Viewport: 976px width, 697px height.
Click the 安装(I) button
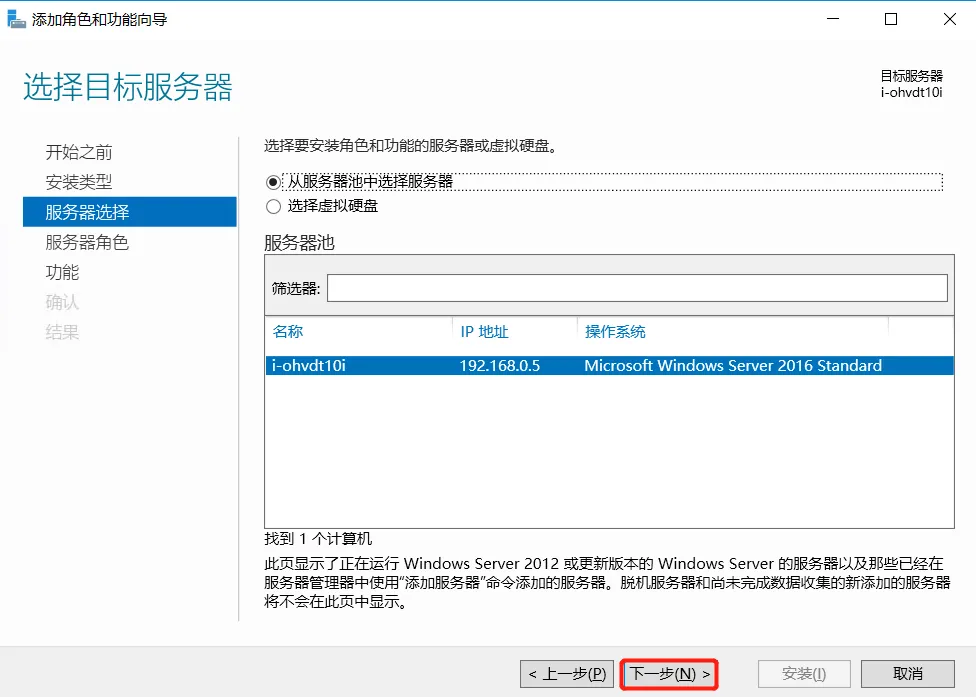(x=804, y=674)
